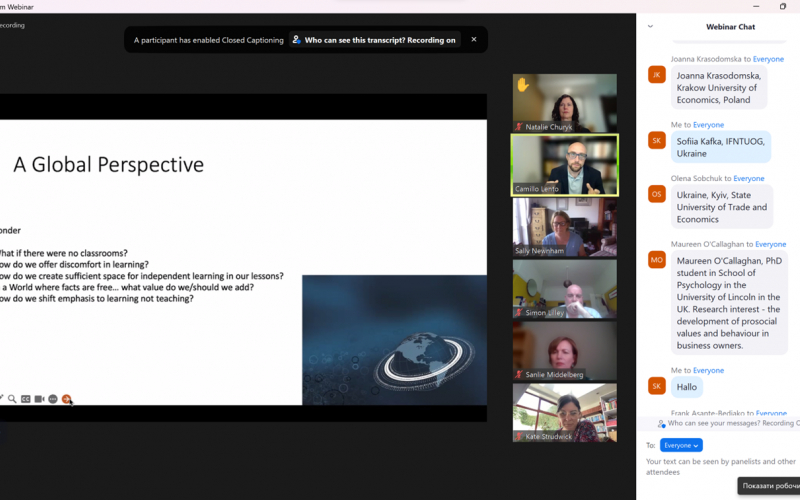The height and width of the screenshot is (500, 800).
Task: Select Sally Newnham's video thumbnail
Action: click(x=565, y=227)
